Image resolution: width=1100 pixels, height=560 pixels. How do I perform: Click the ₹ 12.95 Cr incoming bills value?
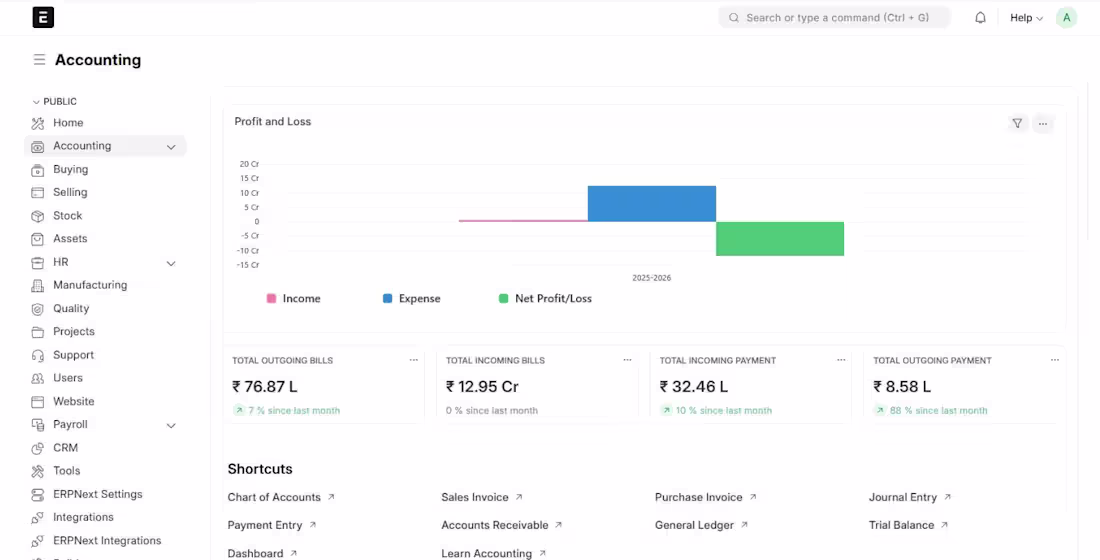coord(482,387)
